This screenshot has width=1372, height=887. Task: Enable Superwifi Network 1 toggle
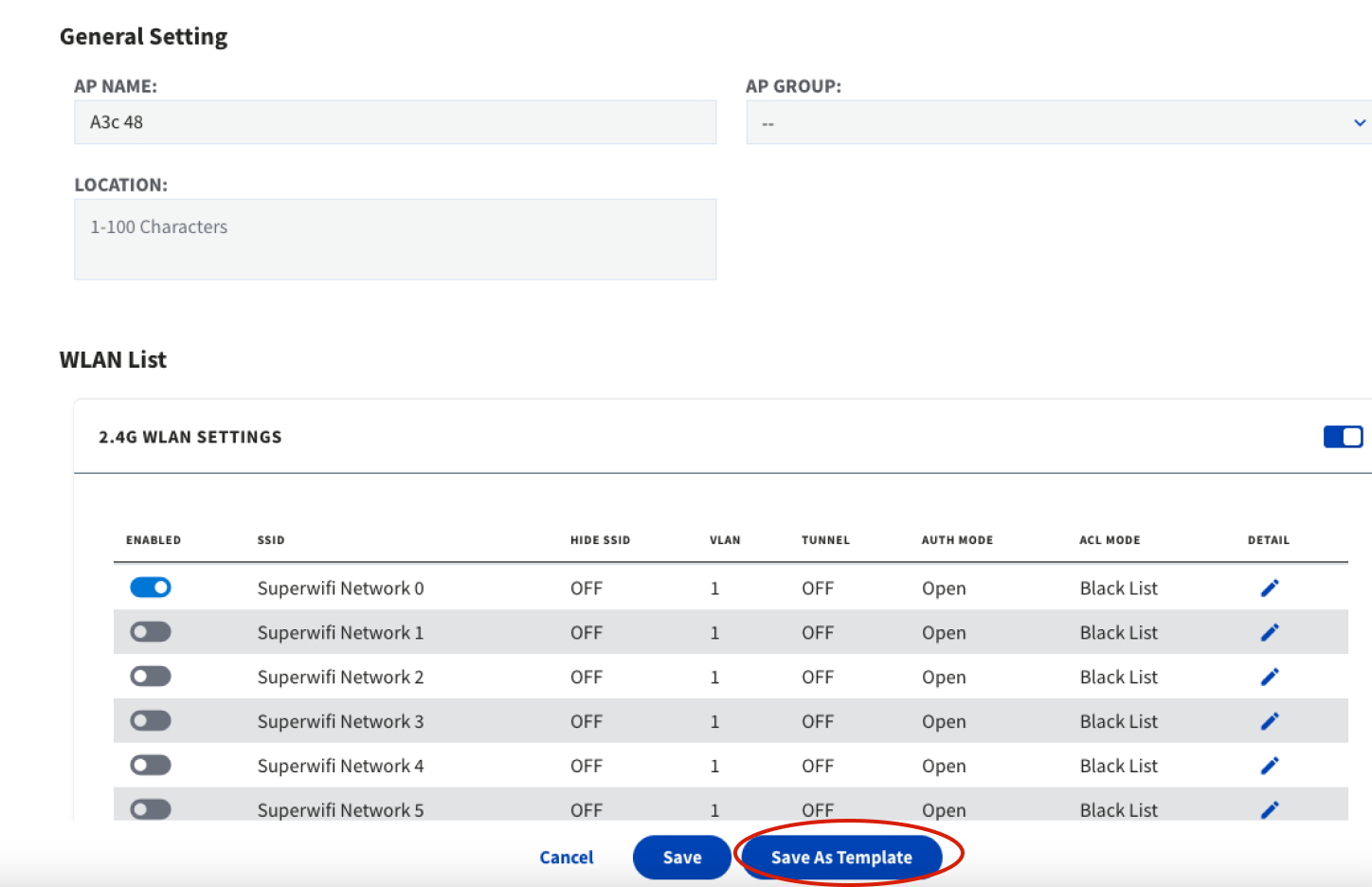pyautogui.click(x=151, y=632)
